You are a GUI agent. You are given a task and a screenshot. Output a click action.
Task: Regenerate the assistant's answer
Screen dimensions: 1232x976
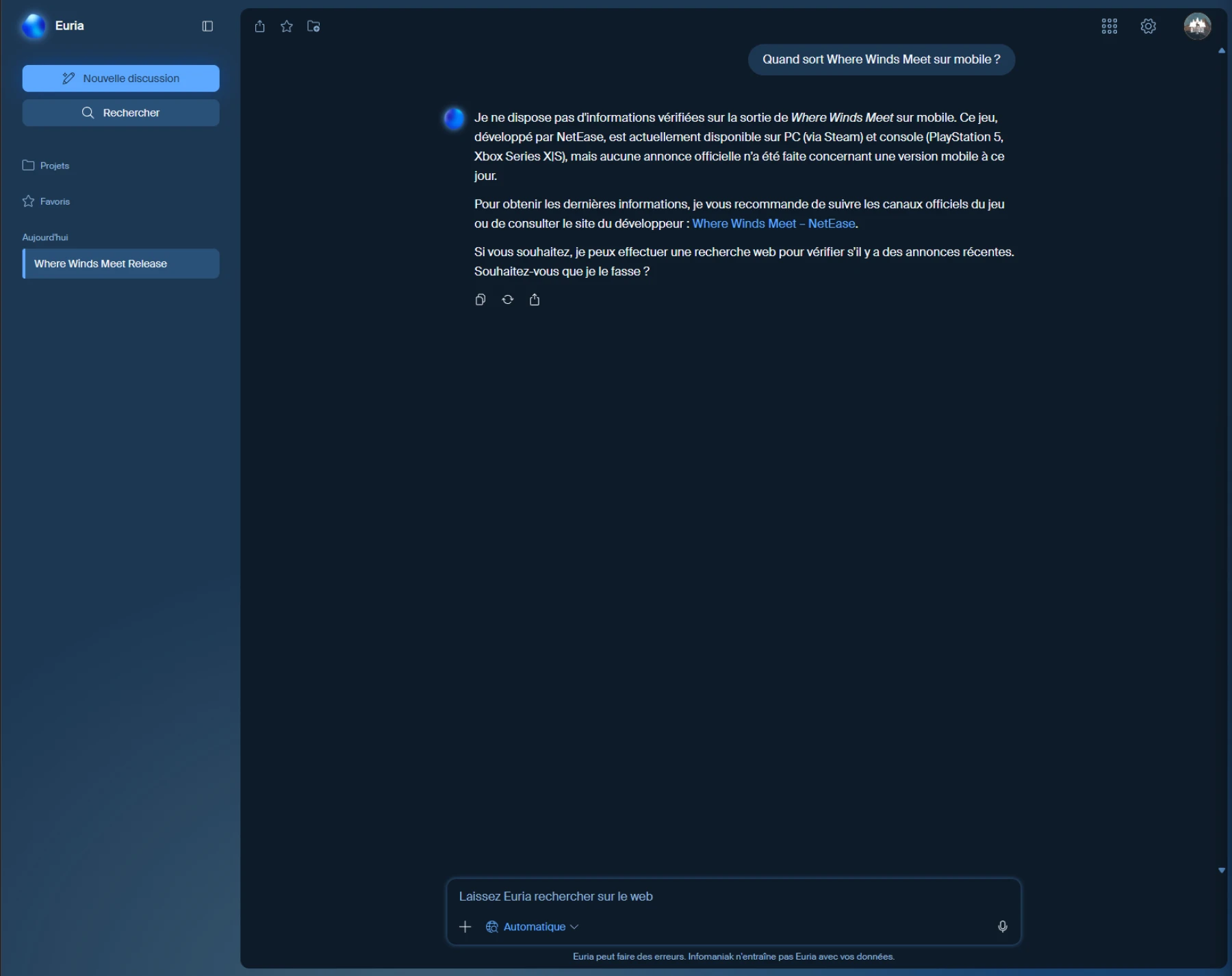(507, 300)
